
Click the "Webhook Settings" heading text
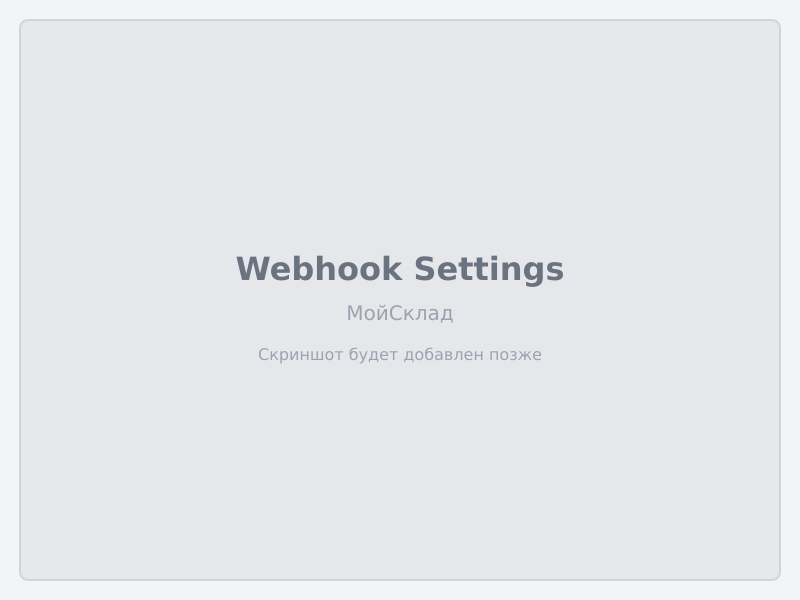[400, 269]
